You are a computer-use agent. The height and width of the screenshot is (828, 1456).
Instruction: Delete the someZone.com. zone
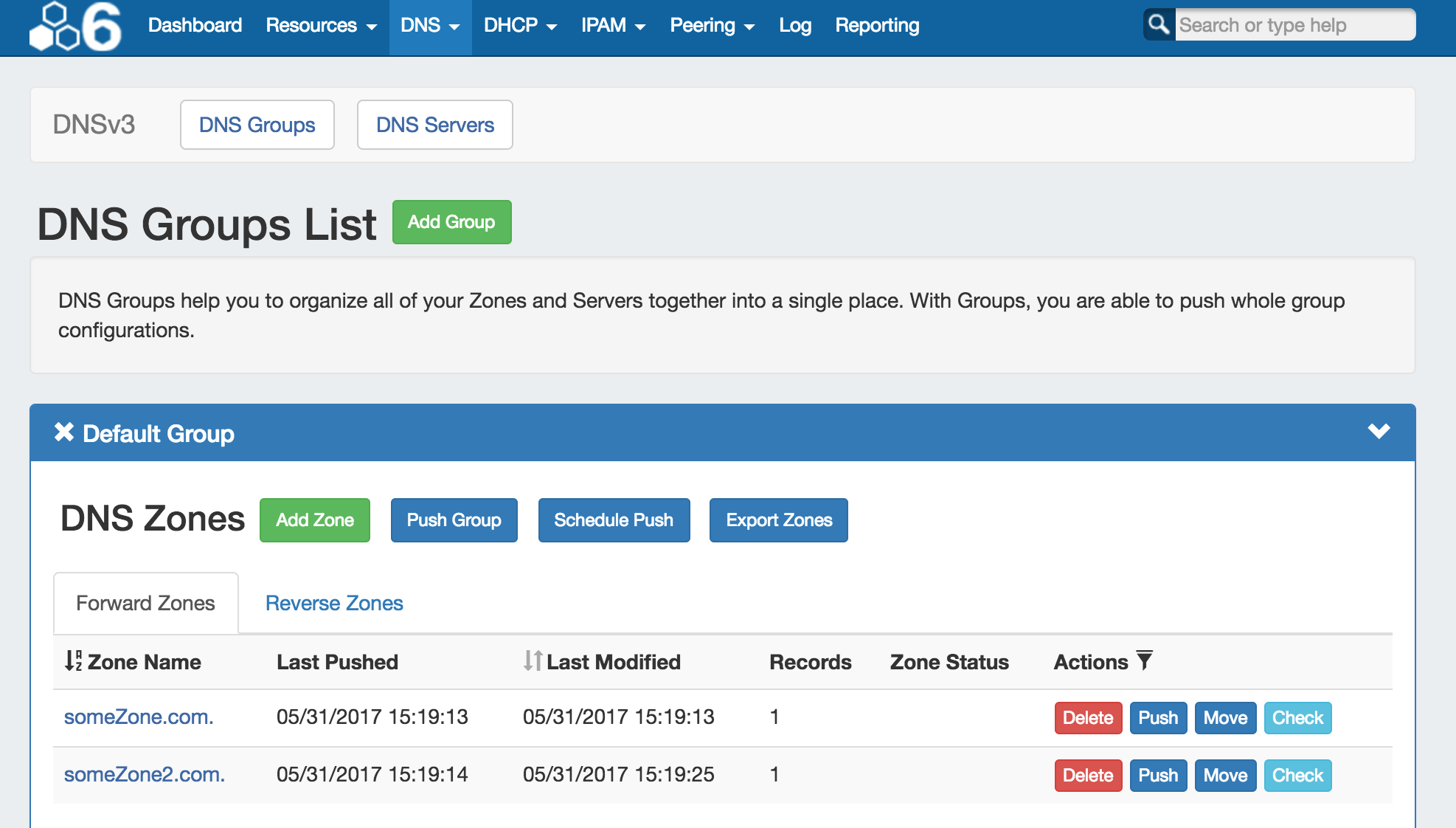coord(1088,718)
